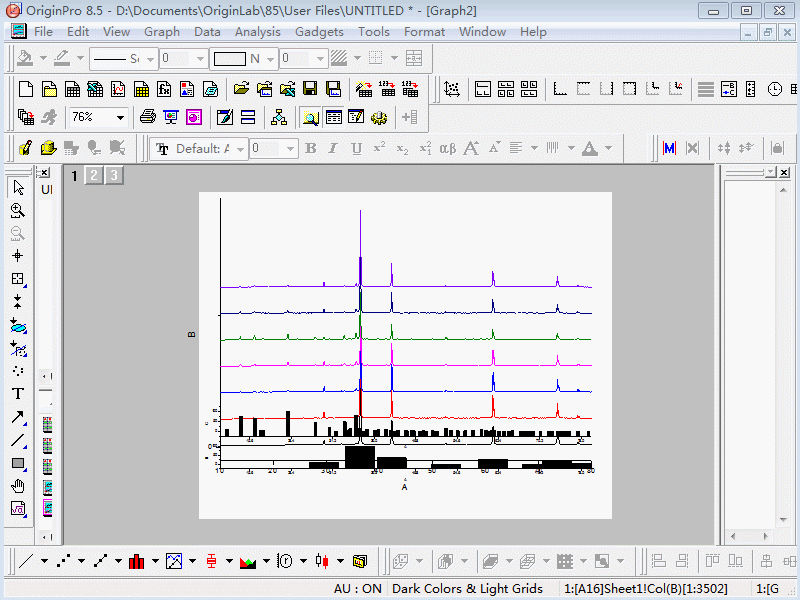Screen dimensions: 800x600
Task: Expand the Default font dropdown
Action: tap(240, 149)
